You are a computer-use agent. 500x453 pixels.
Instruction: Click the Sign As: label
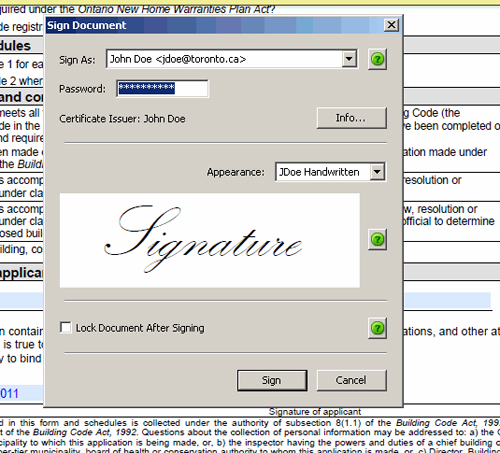point(77,60)
